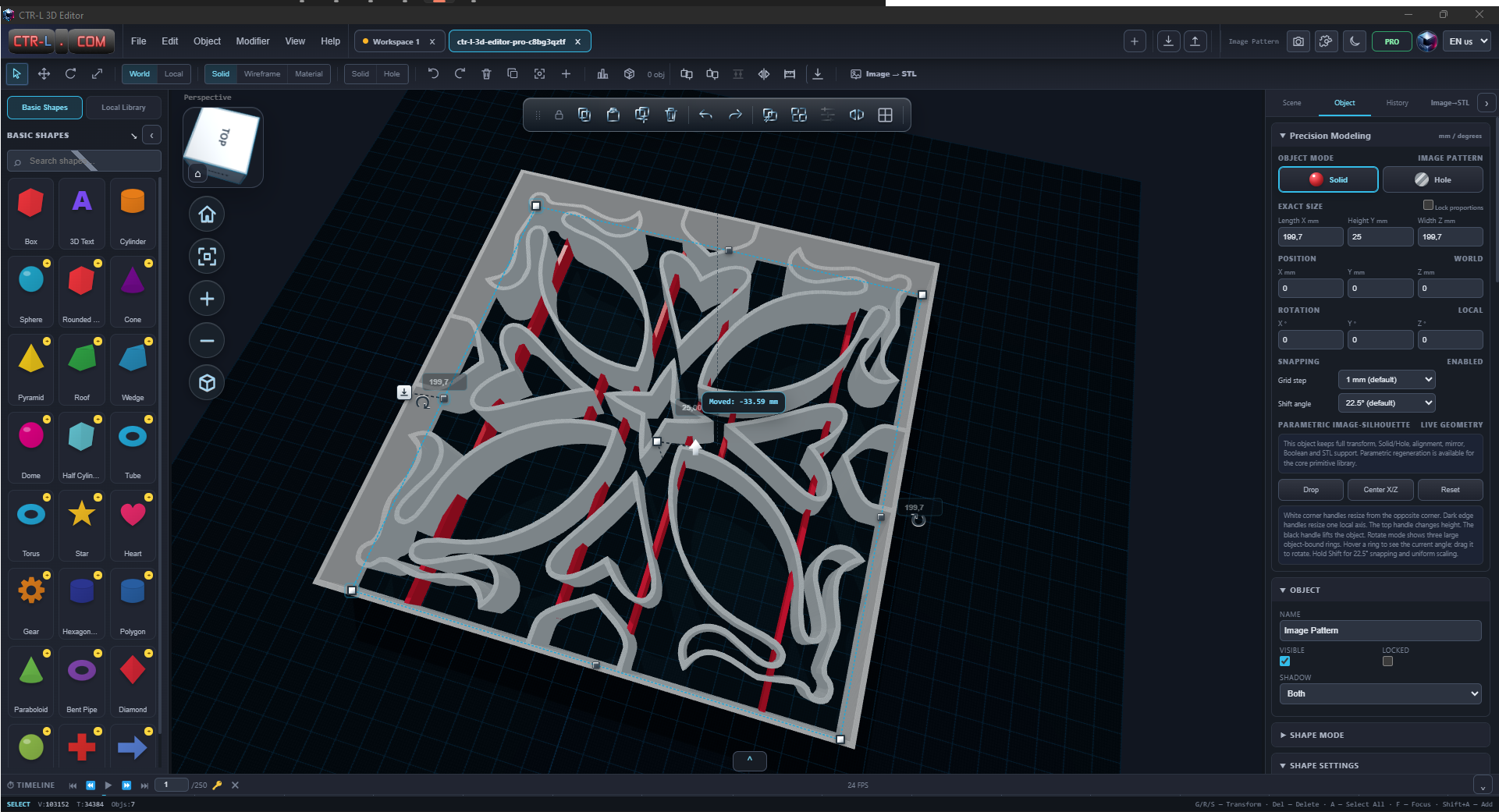Zoom out with the minus viewport button

coord(207,341)
